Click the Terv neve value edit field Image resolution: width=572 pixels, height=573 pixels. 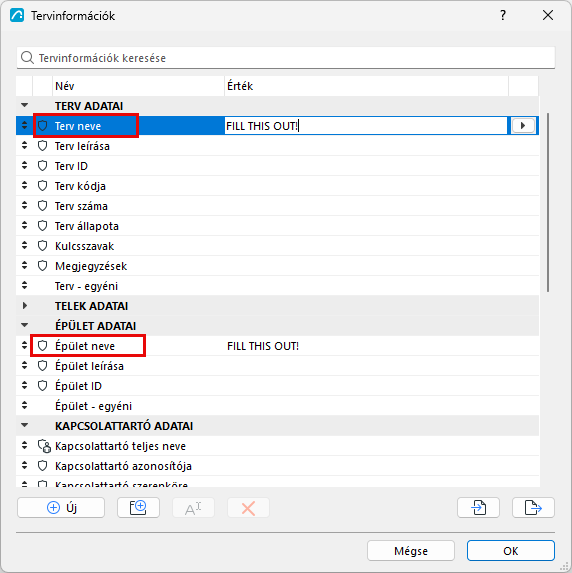point(365,126)
